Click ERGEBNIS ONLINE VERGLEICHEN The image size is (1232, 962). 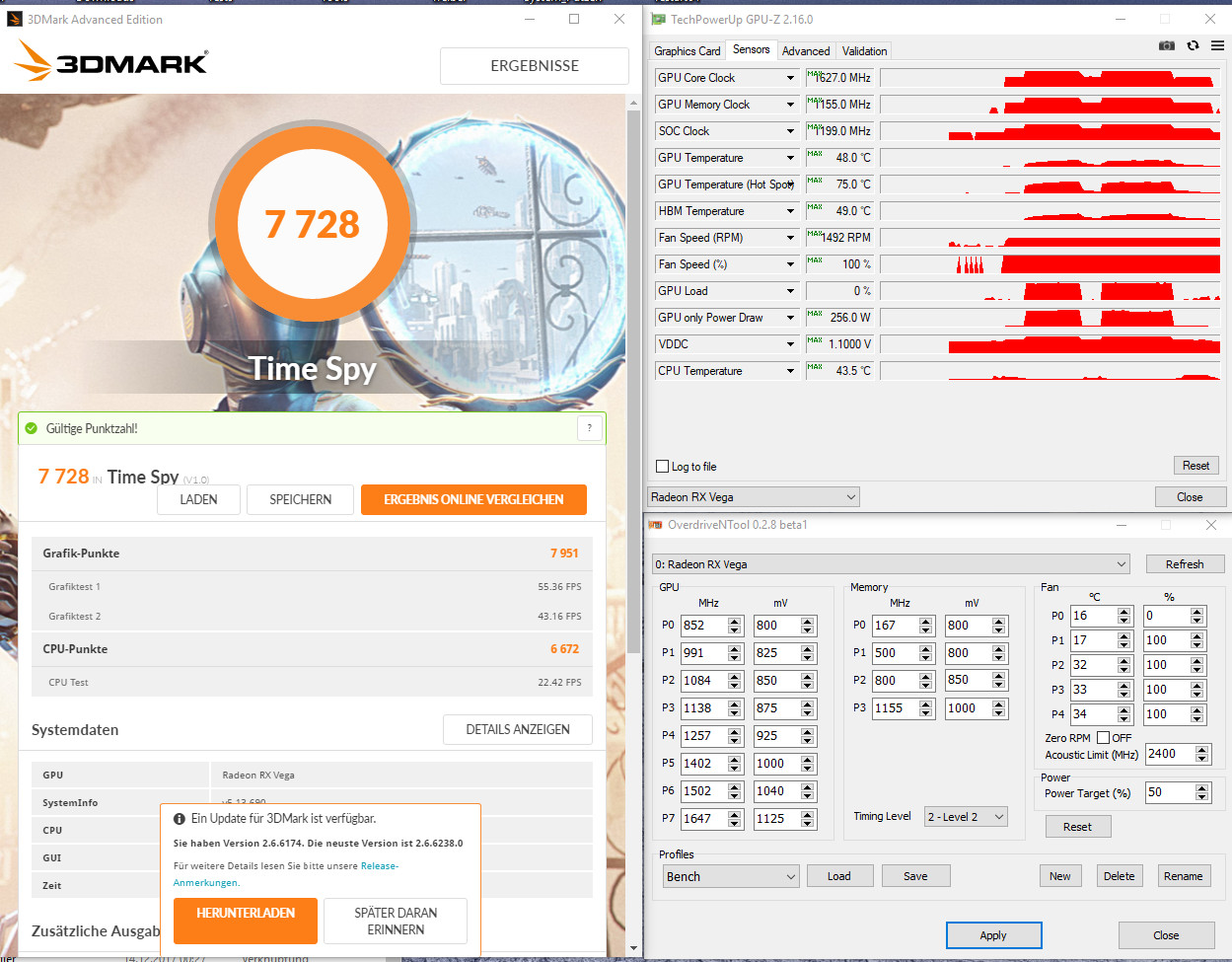[473, 499]
